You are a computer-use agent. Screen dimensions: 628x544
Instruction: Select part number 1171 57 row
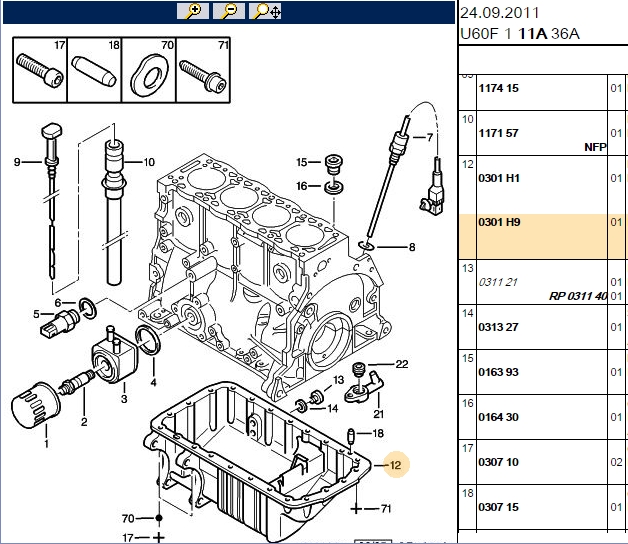click(543, 133)
